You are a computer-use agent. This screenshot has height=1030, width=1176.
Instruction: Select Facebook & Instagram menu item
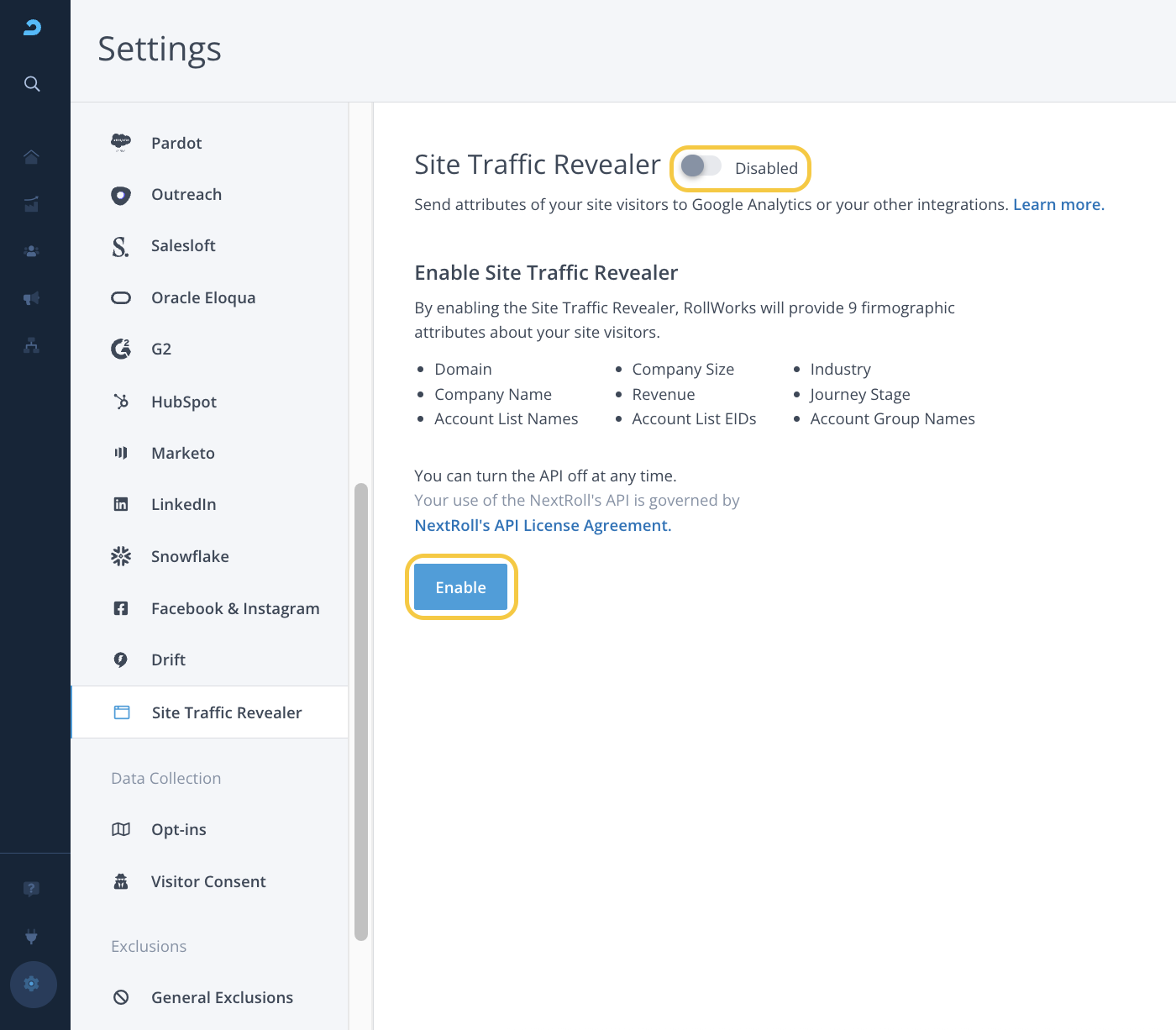tap(235, 608)
